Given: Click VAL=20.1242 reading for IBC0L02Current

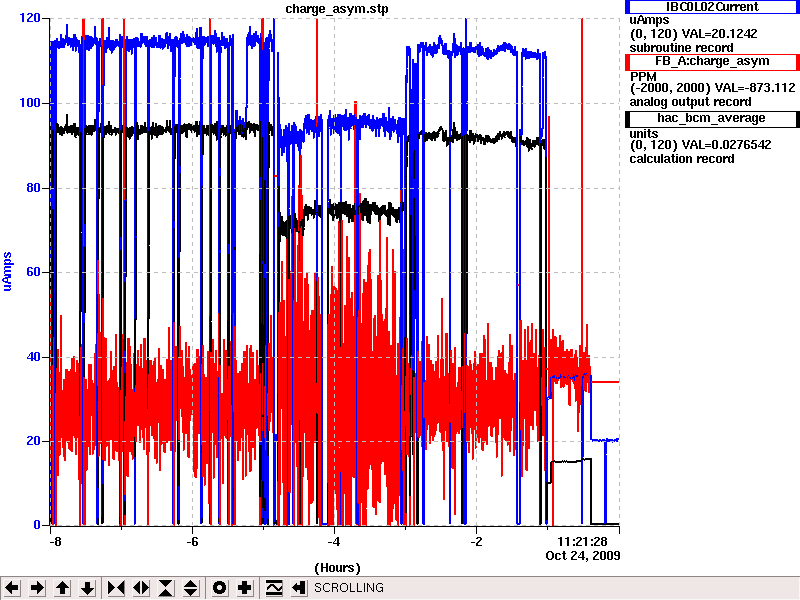Looking at the screenshot, I should click(x=719, y=34).
